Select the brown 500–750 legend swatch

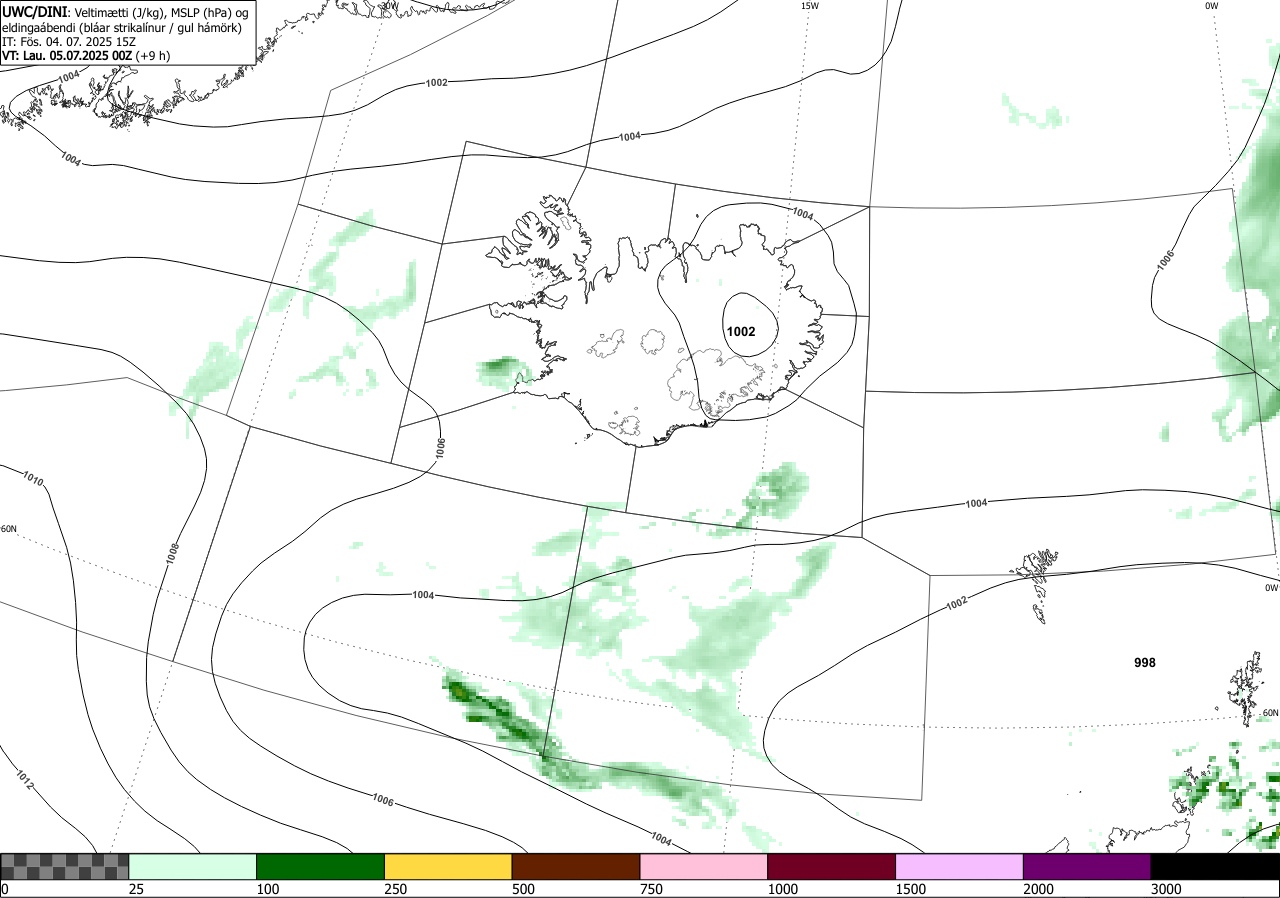(x=576, y=866)
